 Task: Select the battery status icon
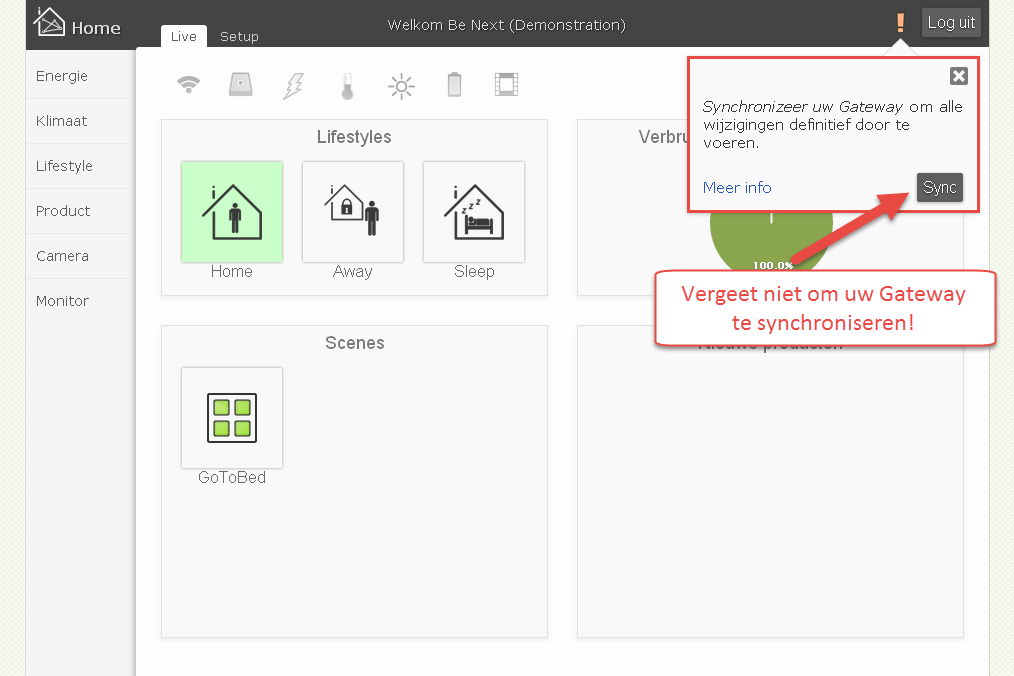[454, 86]
